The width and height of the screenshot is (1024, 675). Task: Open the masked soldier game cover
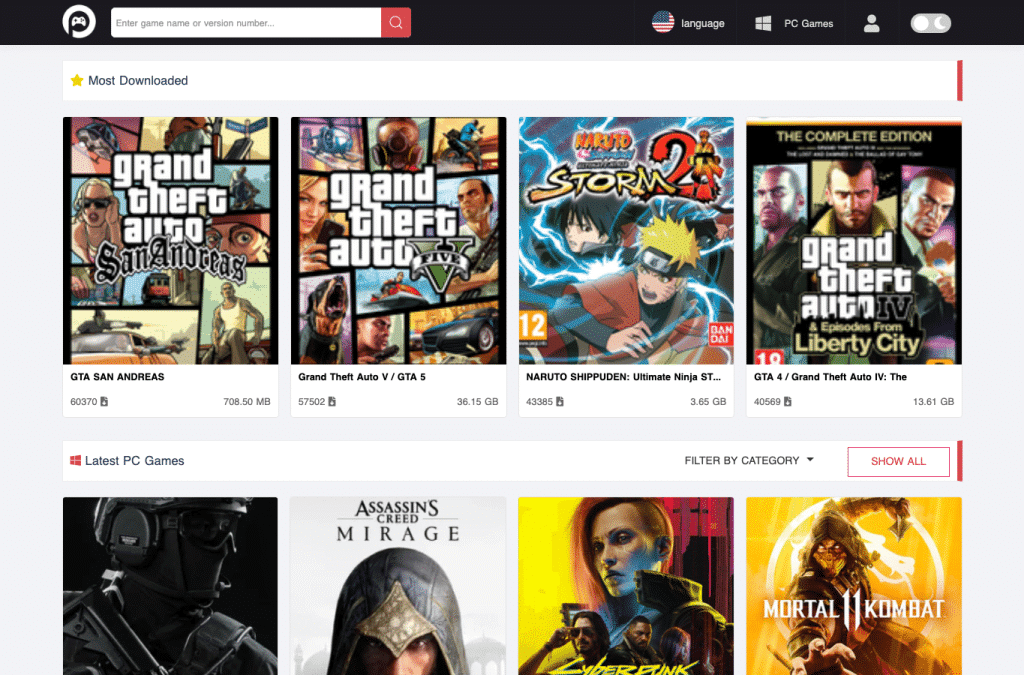[170, 586]
